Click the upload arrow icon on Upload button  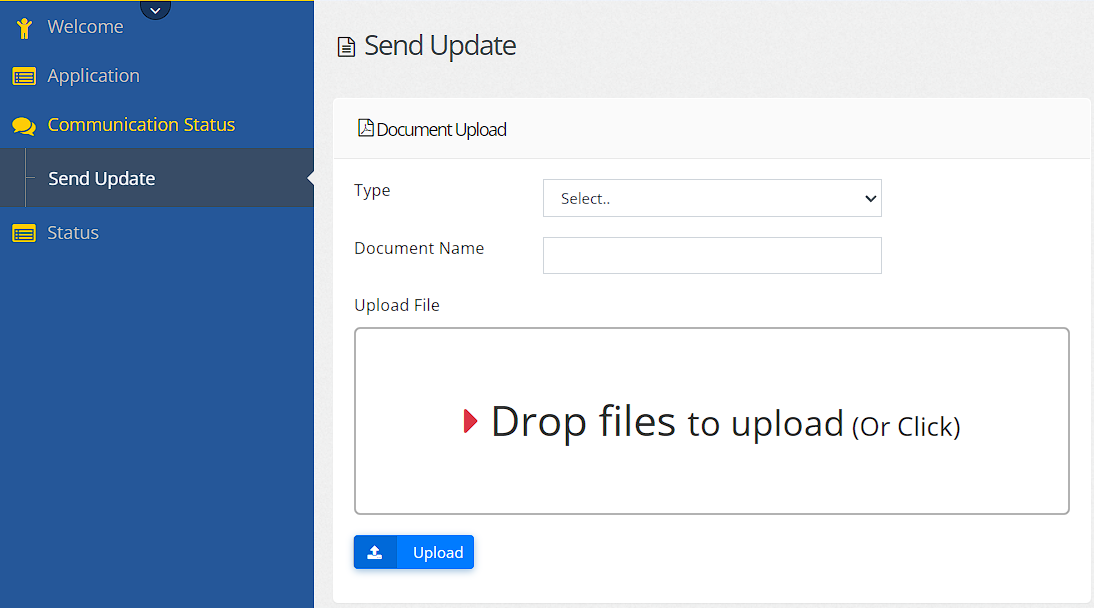[x=375, y=552]
